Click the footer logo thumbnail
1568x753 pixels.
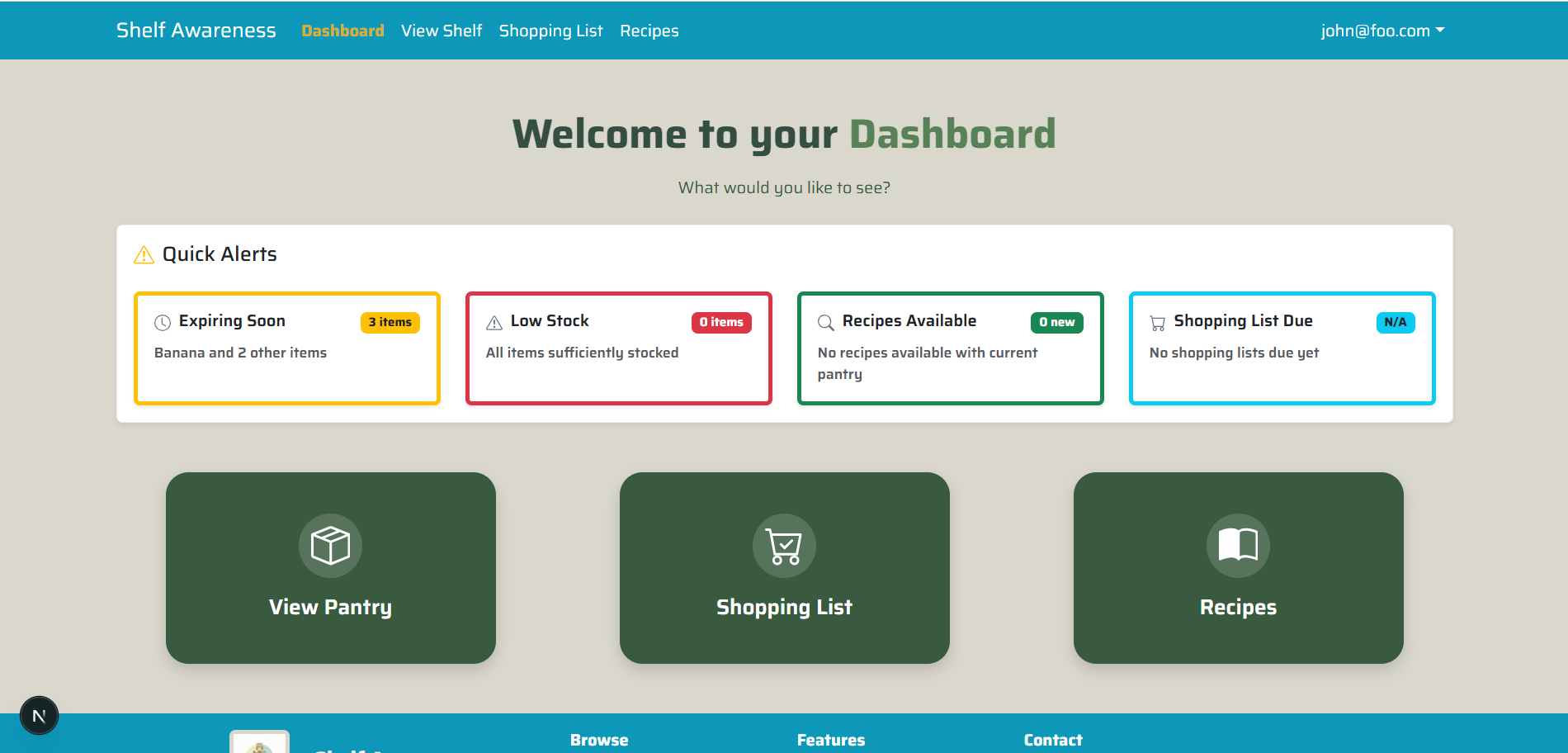[x=259, y=744]
